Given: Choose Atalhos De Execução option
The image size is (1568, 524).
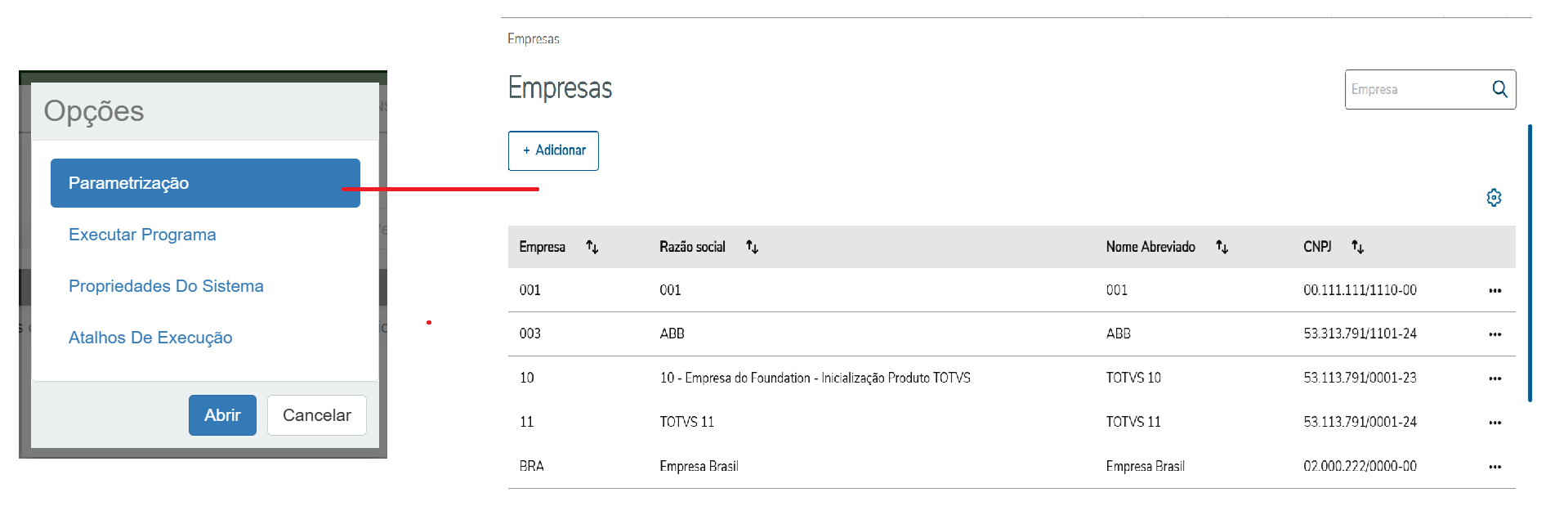Looking at the screenshot, I should 150,338.
